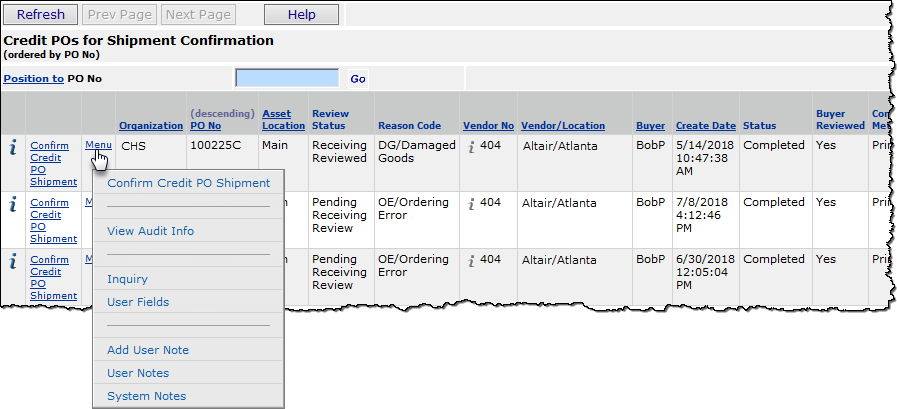Choose View Audit Info in the menu
Screen dimensions: 897x409
(150, 231)
